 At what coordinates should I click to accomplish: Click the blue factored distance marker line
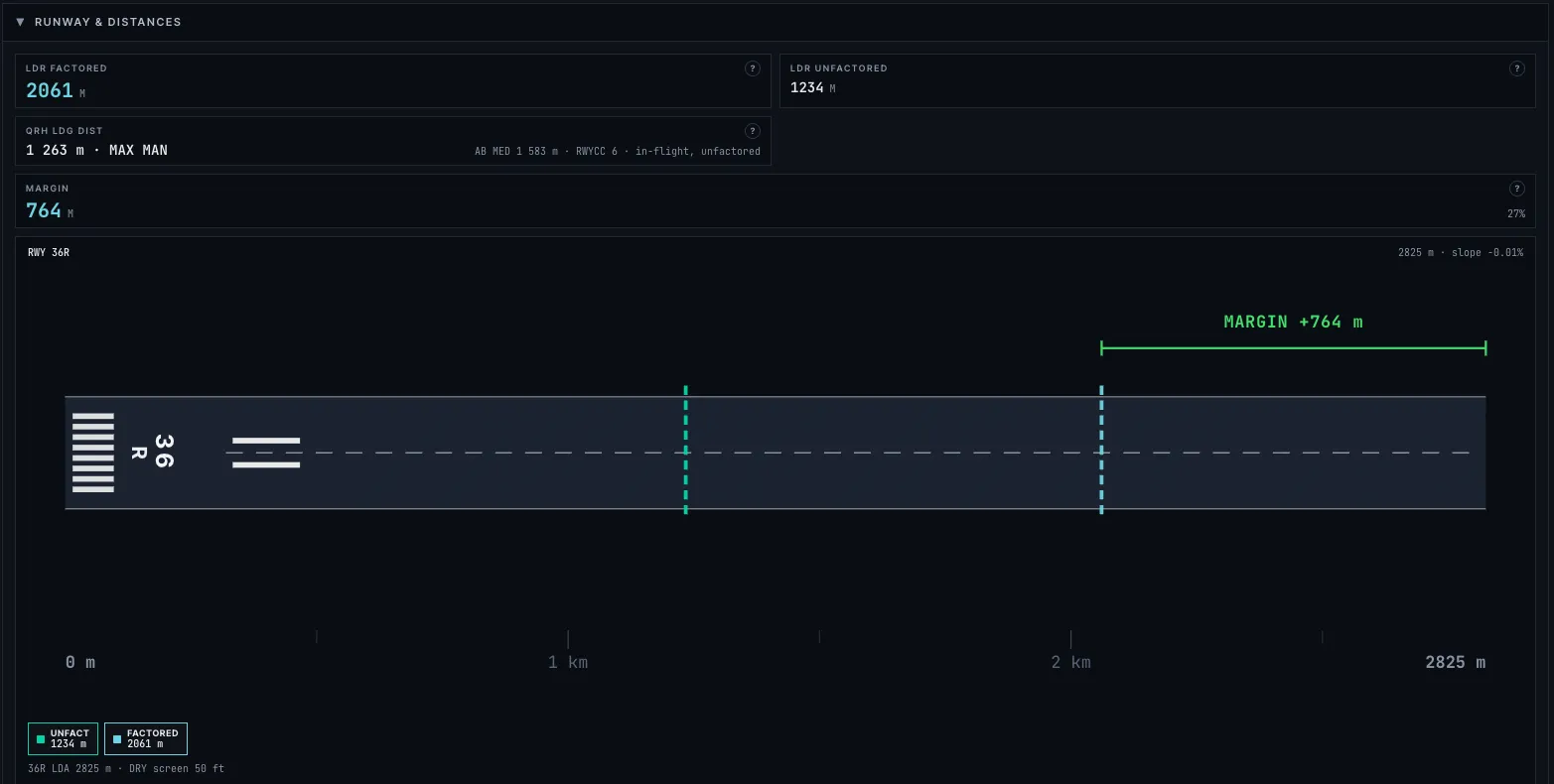[1101, 450]
